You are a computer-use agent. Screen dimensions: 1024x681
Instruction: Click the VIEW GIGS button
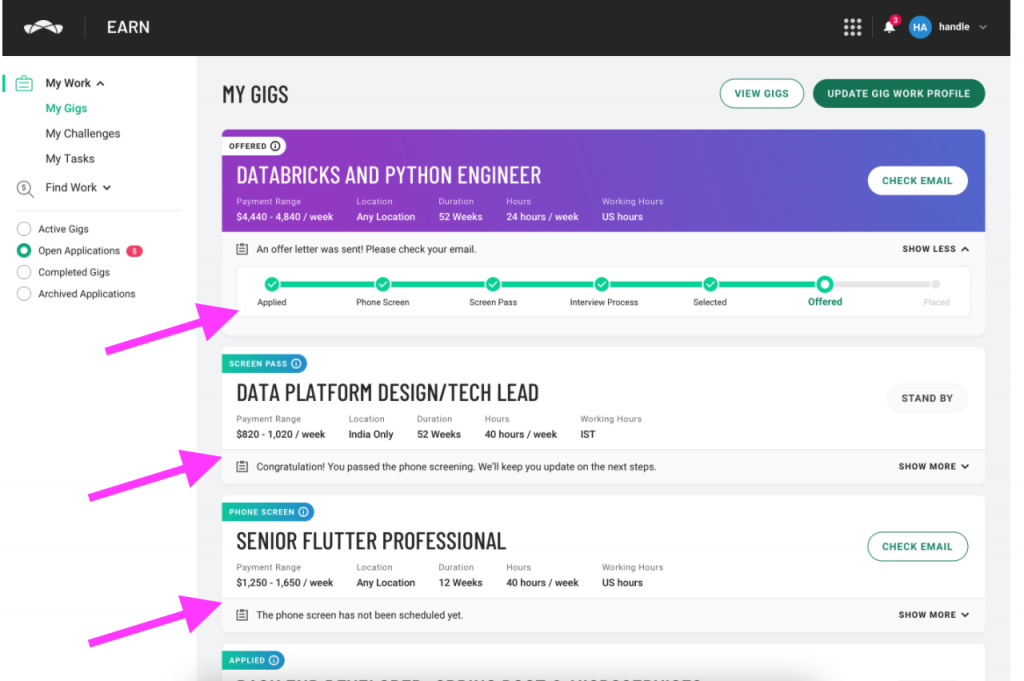pyautogui.click(x=761, y=93)
